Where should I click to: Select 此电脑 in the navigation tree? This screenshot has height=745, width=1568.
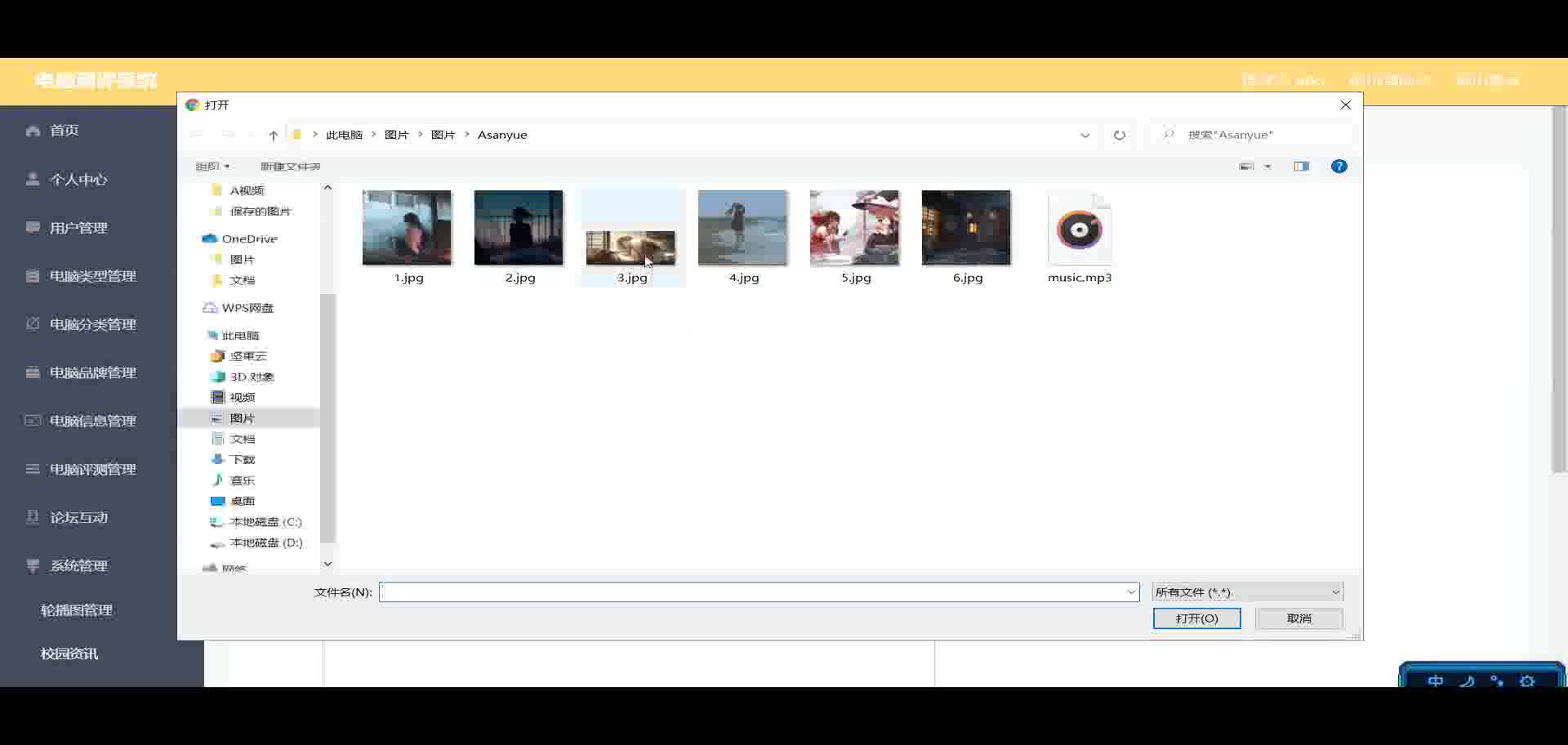(x=240, y=336)
